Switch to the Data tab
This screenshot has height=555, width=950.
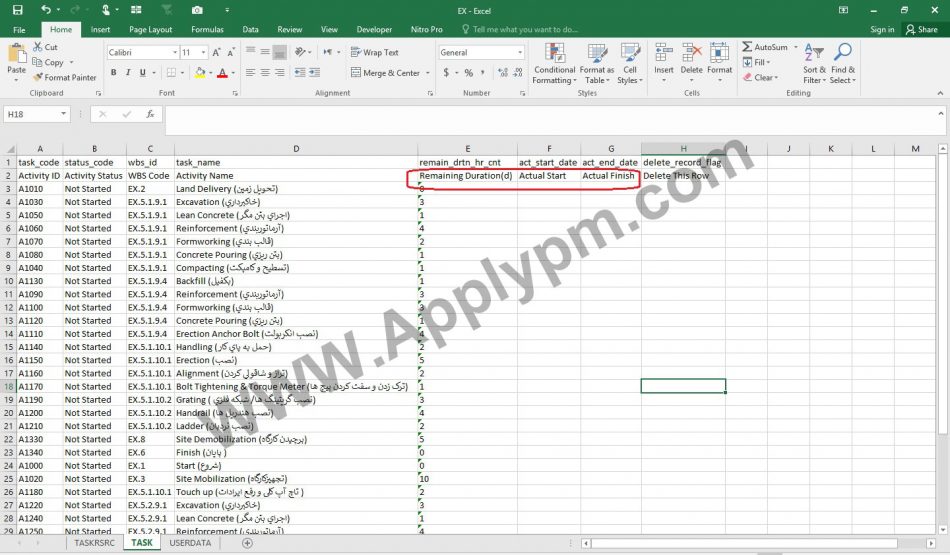[250, 29]
